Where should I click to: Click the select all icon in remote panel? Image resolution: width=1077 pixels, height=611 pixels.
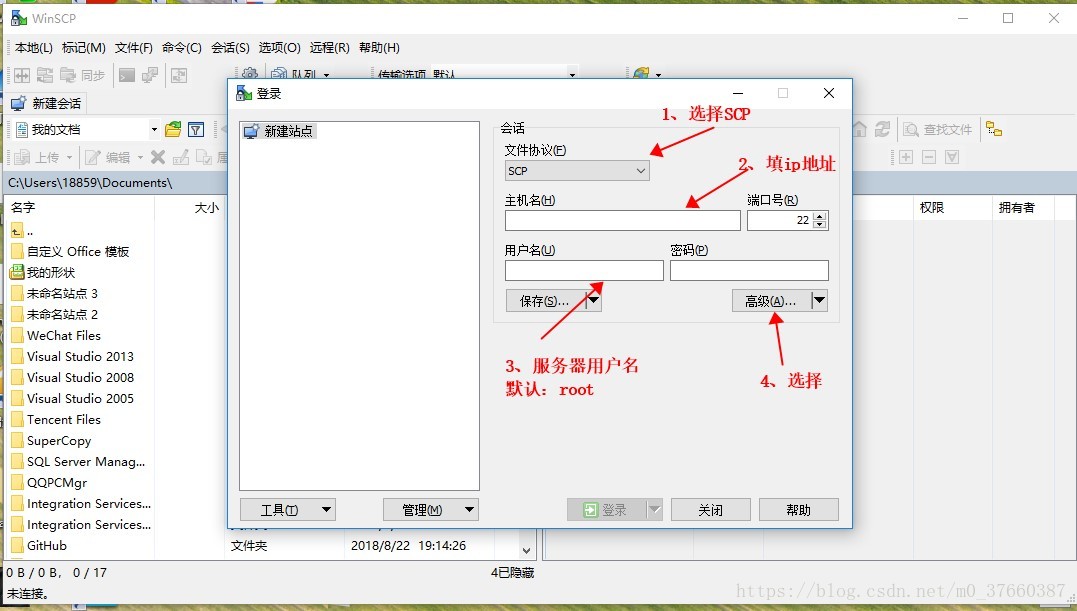tap(952, 157)
